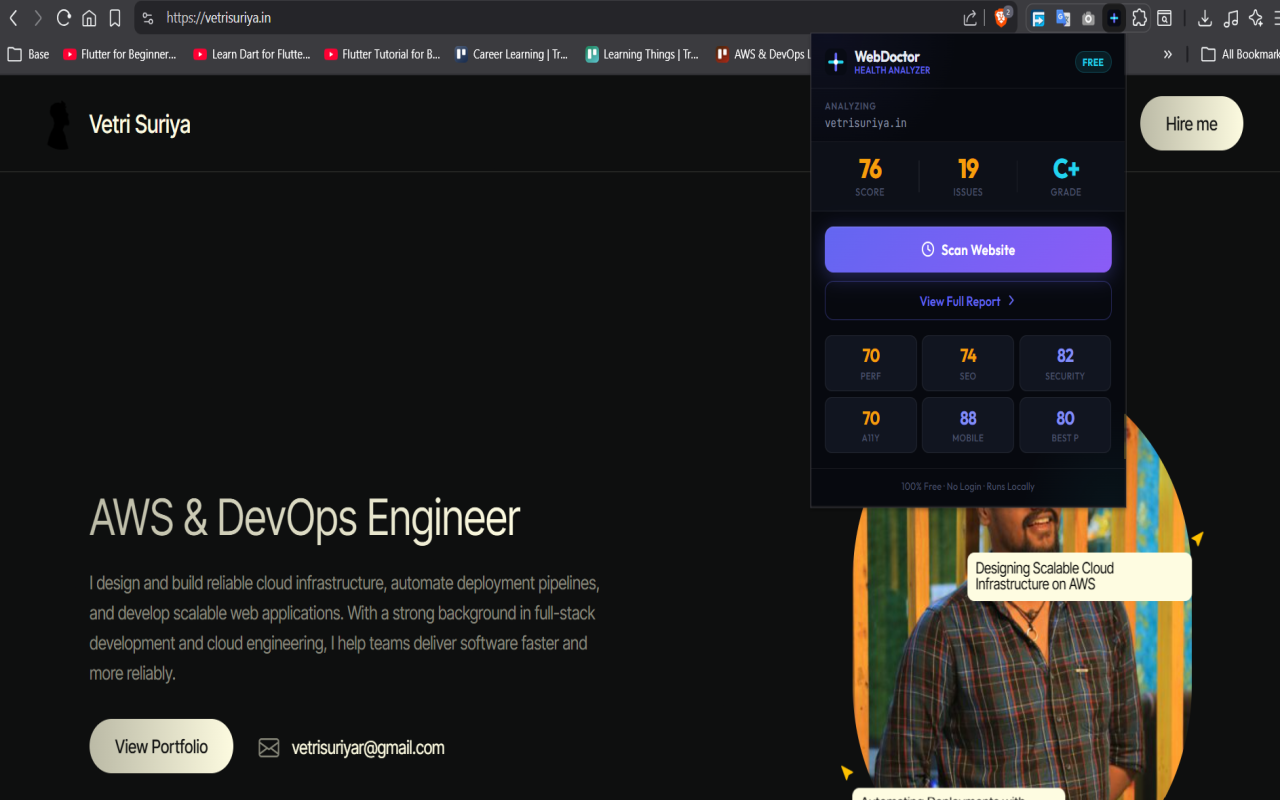Image resolution: width=1280 pixels, height=800 pixels.
Task: Select the SEO score 74 tile
Action: 968,363
